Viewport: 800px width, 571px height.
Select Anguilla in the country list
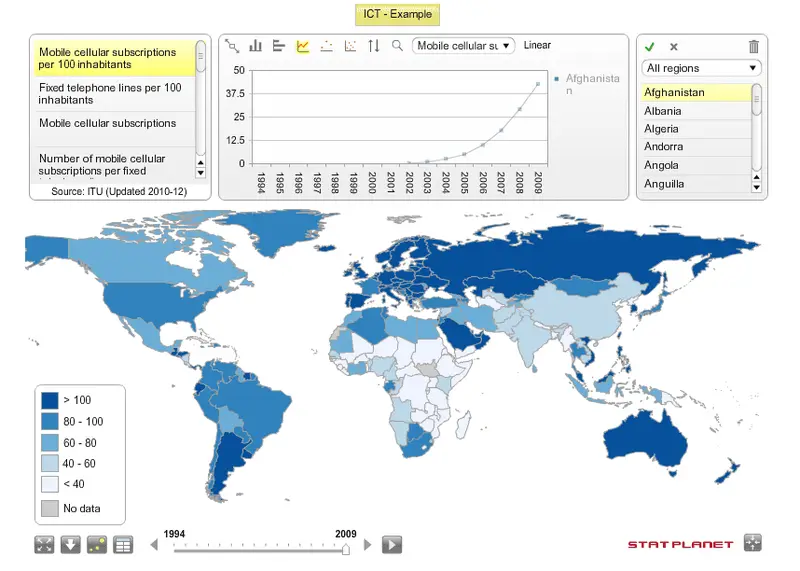pos(696,184)
